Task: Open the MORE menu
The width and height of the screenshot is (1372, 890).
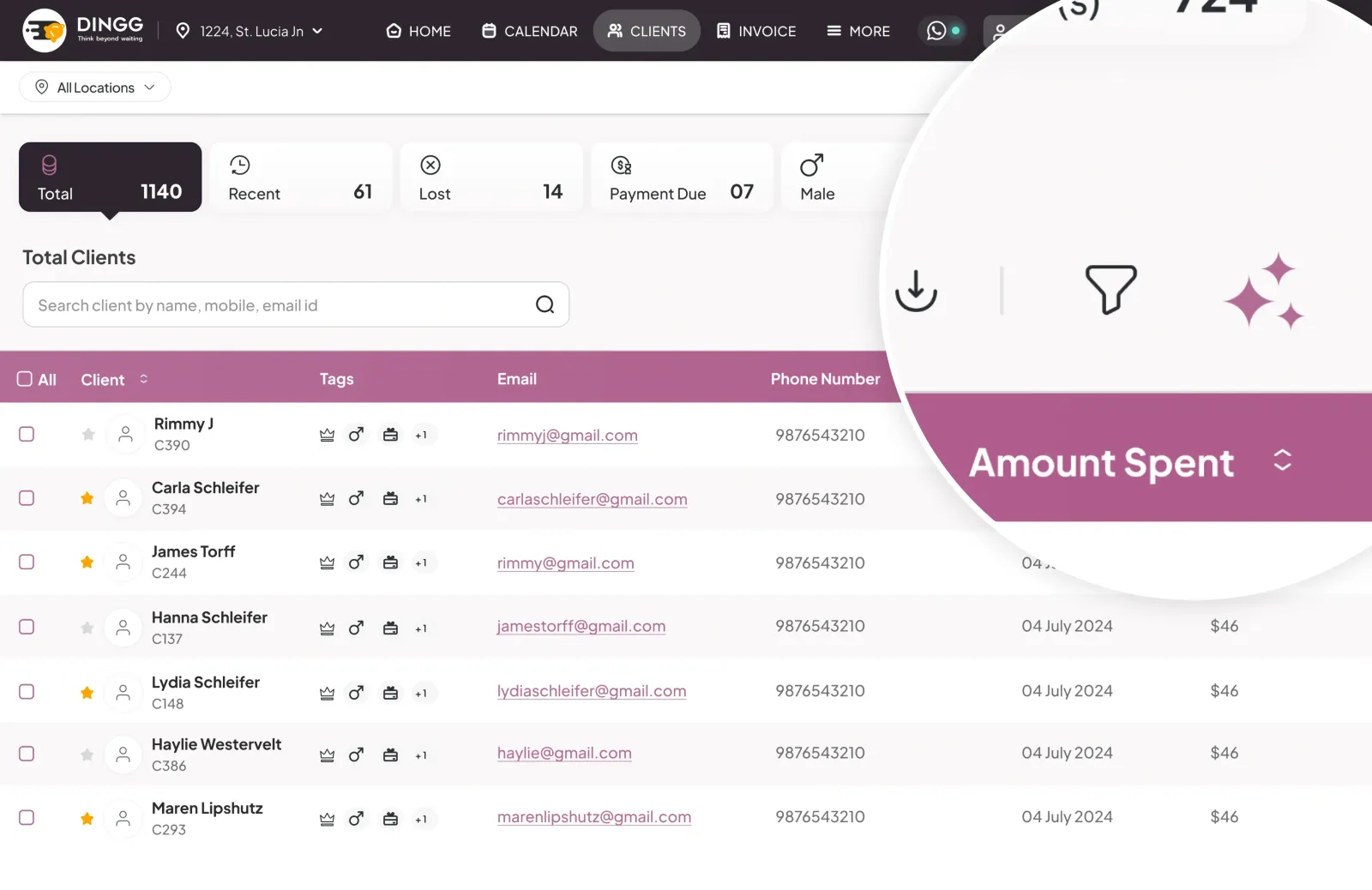Action: [x=857, y=31]
